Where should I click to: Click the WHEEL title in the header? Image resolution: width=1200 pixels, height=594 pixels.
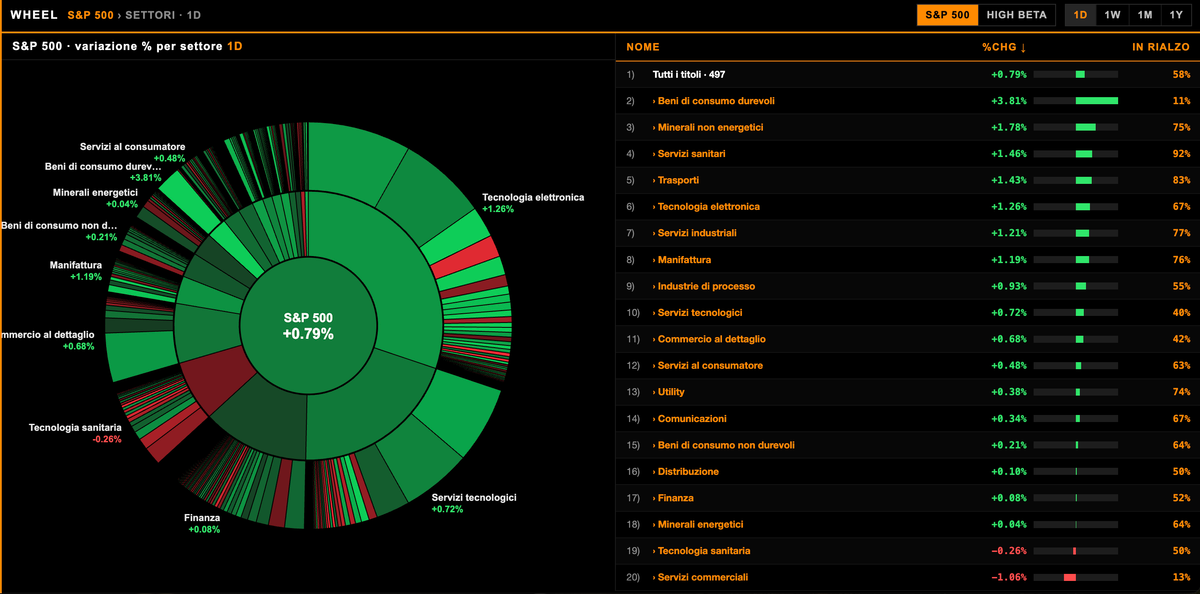pos(34,15)
